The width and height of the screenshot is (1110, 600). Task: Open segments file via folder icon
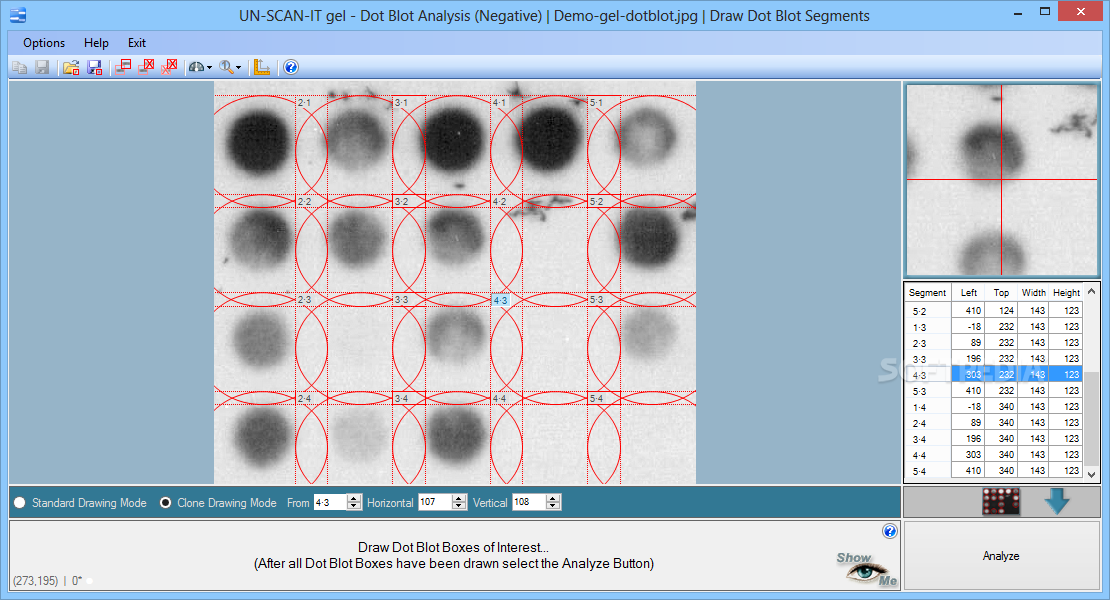71,67
